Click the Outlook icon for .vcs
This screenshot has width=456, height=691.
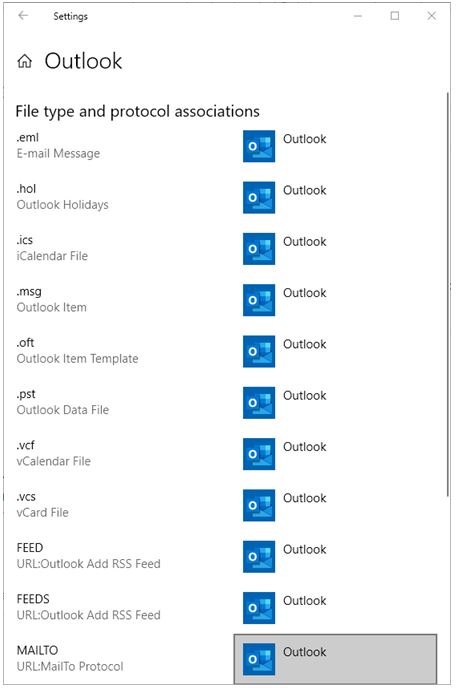pyautogui.click(x=259, y=505)
